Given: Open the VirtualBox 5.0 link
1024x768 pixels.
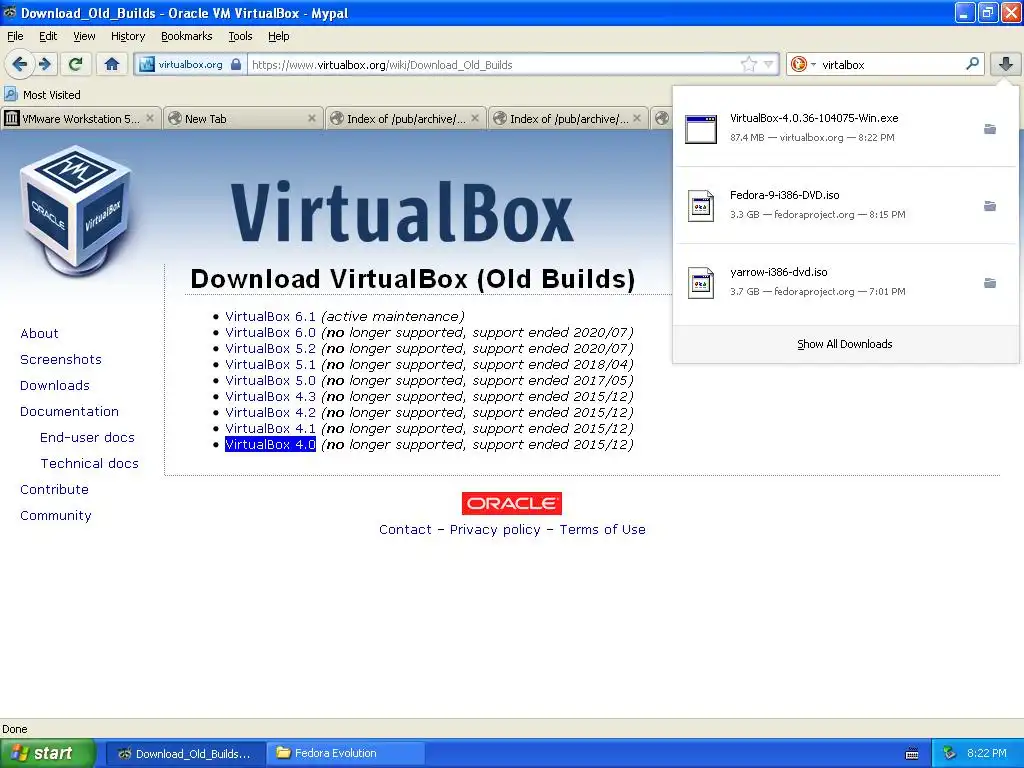Looking at the screenshot, I should coord(270,381).
